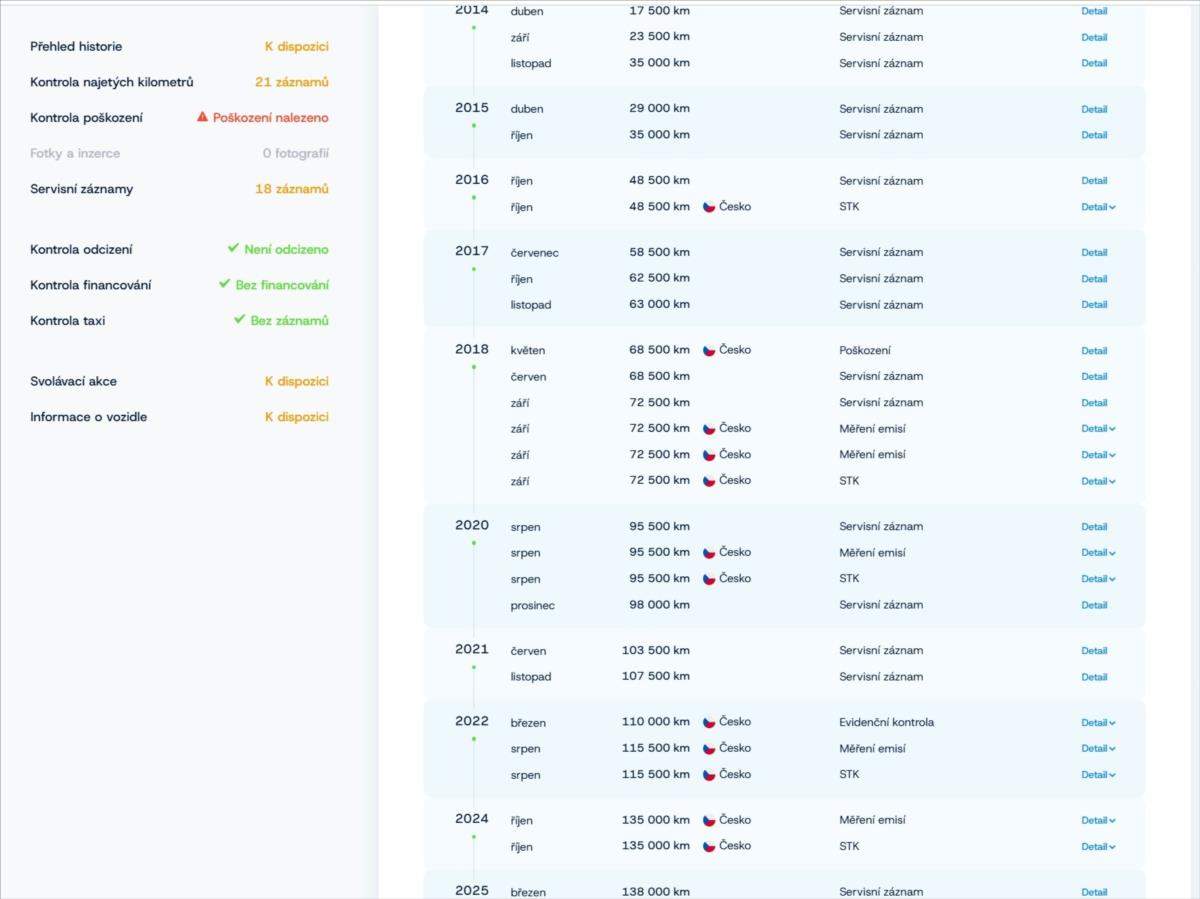Click the Czech flag in the 2024 Měření emisí row

click(709, 820)
